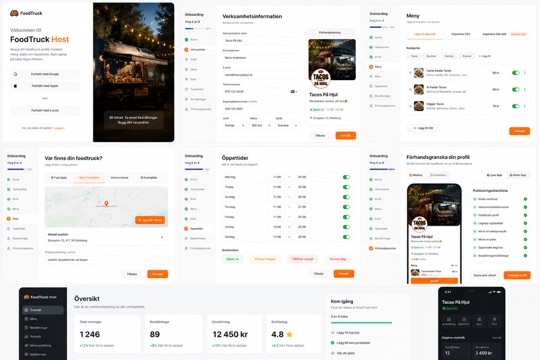Click Fortsätt med Apple button
This screenshot has width=540, height=360.
coord(45,86)
